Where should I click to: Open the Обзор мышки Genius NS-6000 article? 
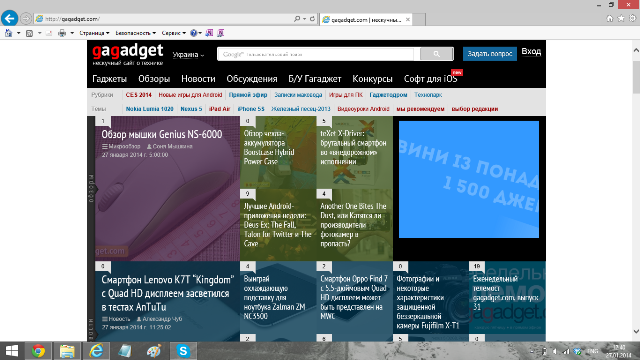(162, 134)
